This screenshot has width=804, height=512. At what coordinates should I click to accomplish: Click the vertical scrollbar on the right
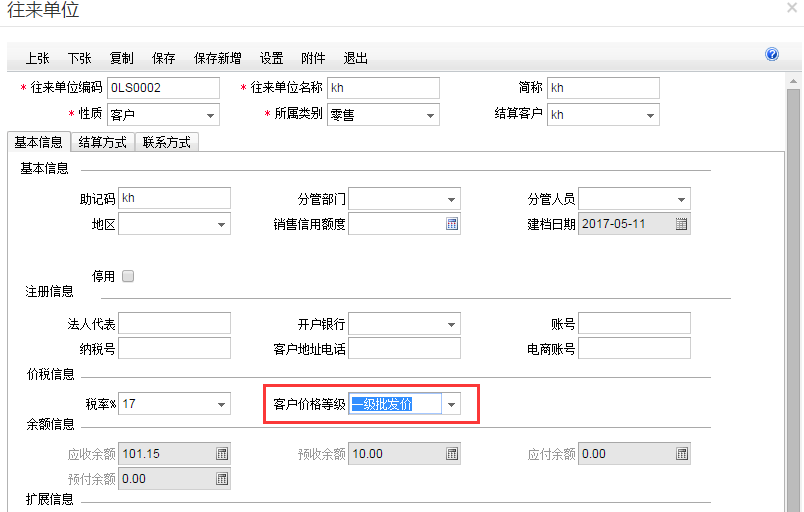tap(793, 300)
